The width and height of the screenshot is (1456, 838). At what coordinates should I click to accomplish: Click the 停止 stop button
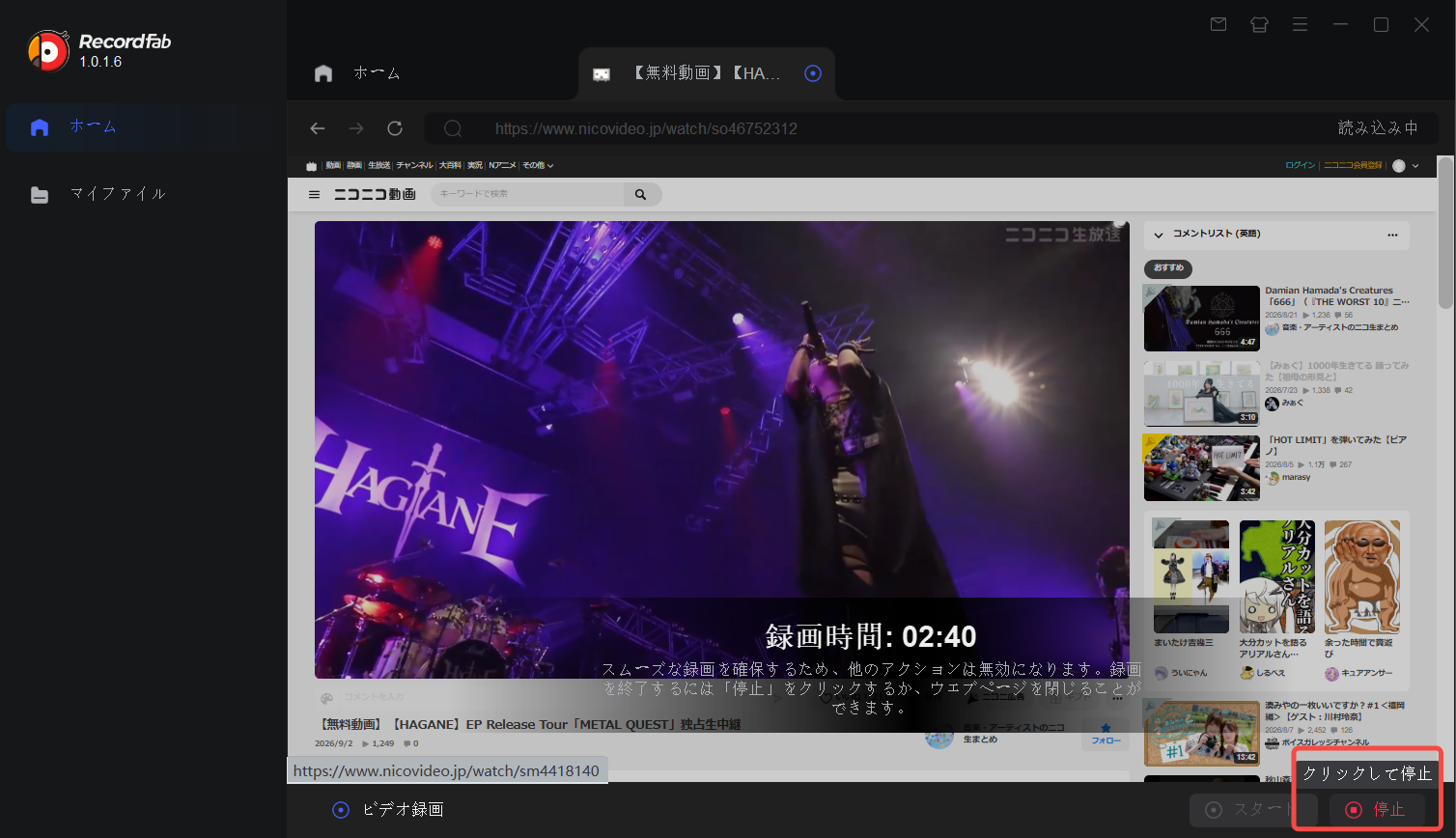point(1377,810)
